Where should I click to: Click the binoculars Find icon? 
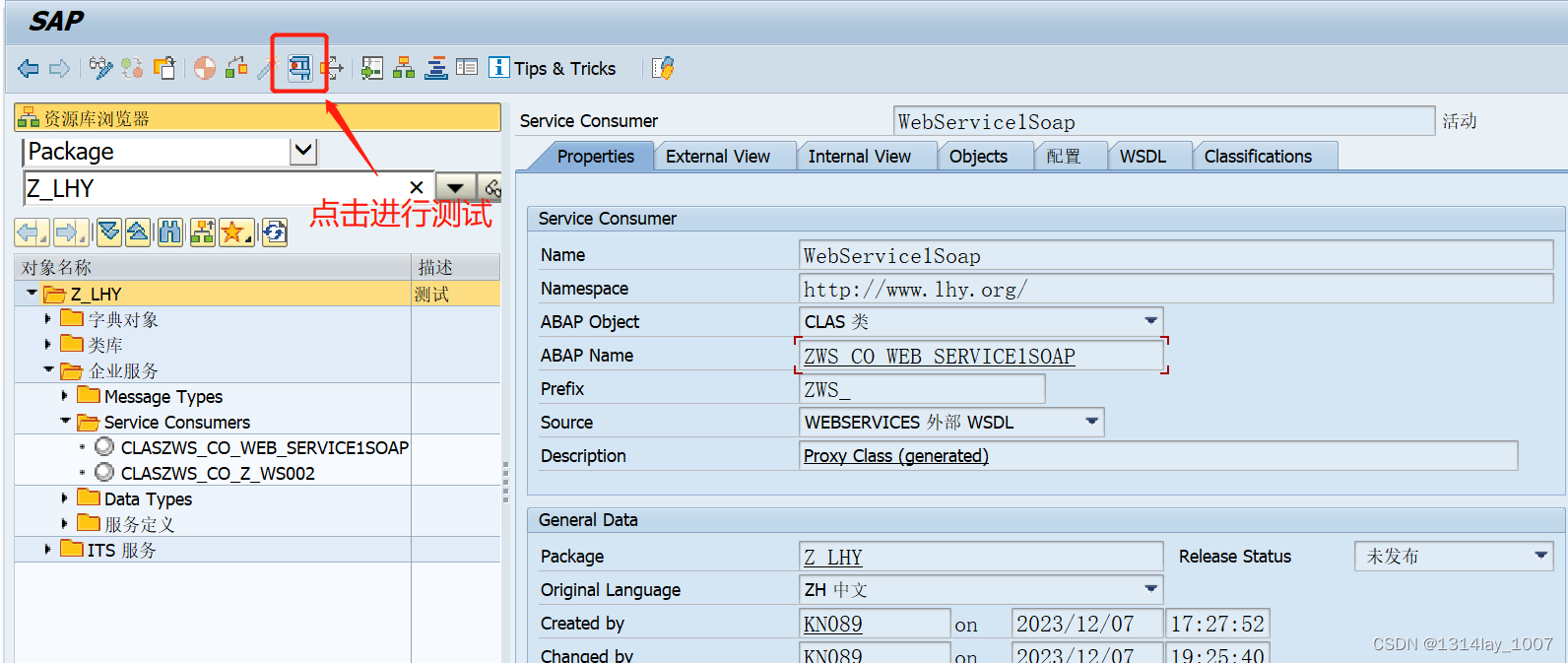pos(170,232)
